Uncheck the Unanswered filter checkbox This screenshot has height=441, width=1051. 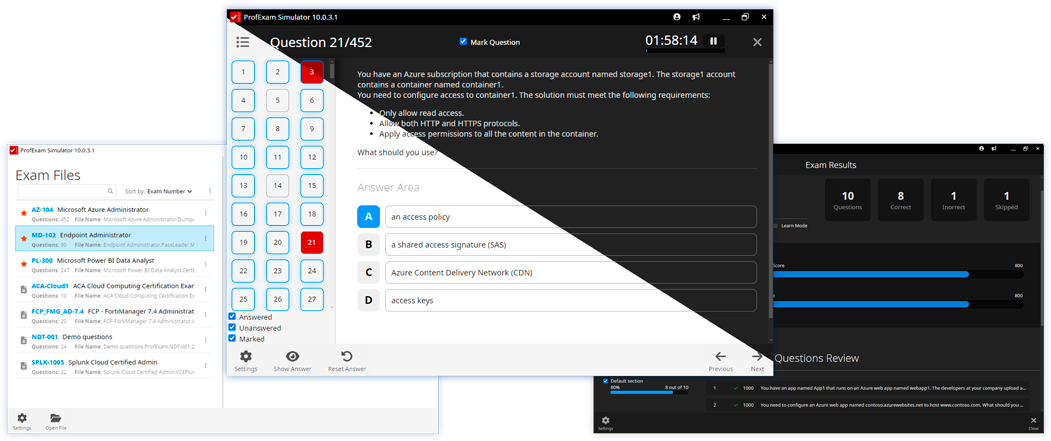tap(232, 328)
